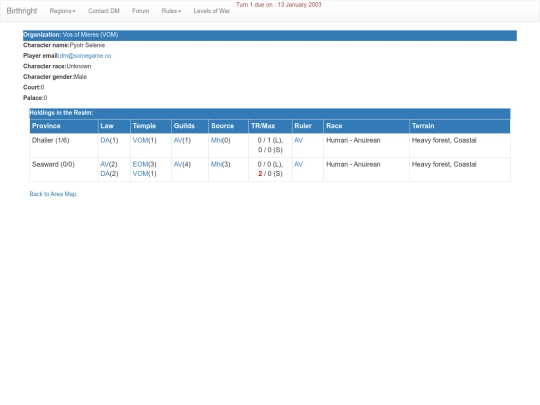Viewport: 540px width, 405px height.
Task: Click the Temple column header
Action: (x=151, y=126)
